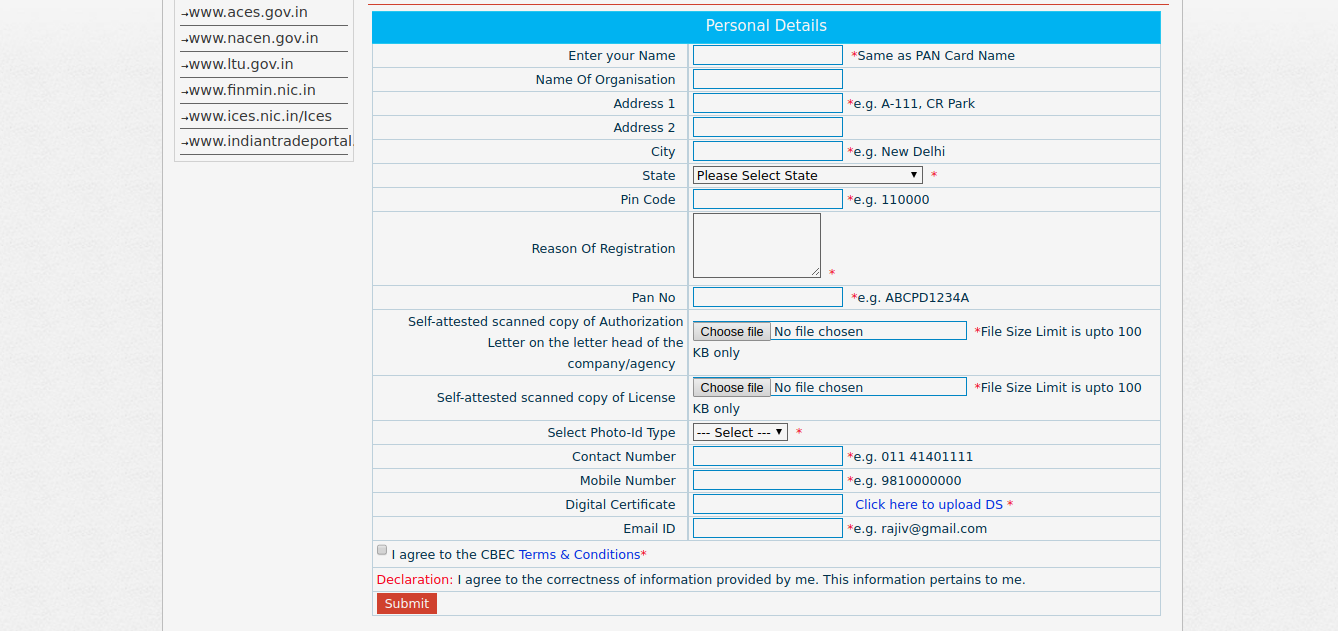Choose file for scanned copy of License
The width and height of the screenshot is (1338, 631).
(x=731, y=388)
